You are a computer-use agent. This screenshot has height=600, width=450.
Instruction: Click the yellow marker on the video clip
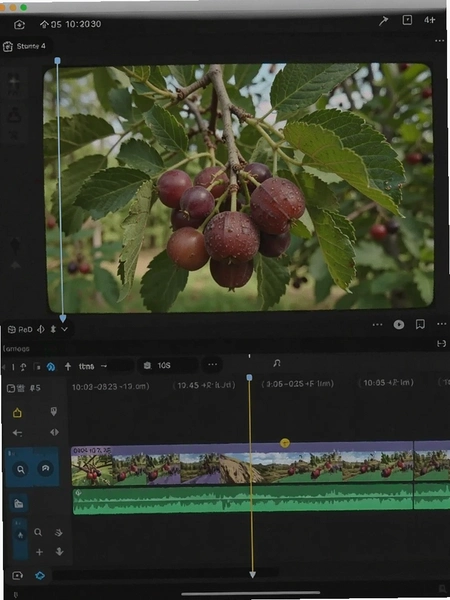[x=285, y=443]
